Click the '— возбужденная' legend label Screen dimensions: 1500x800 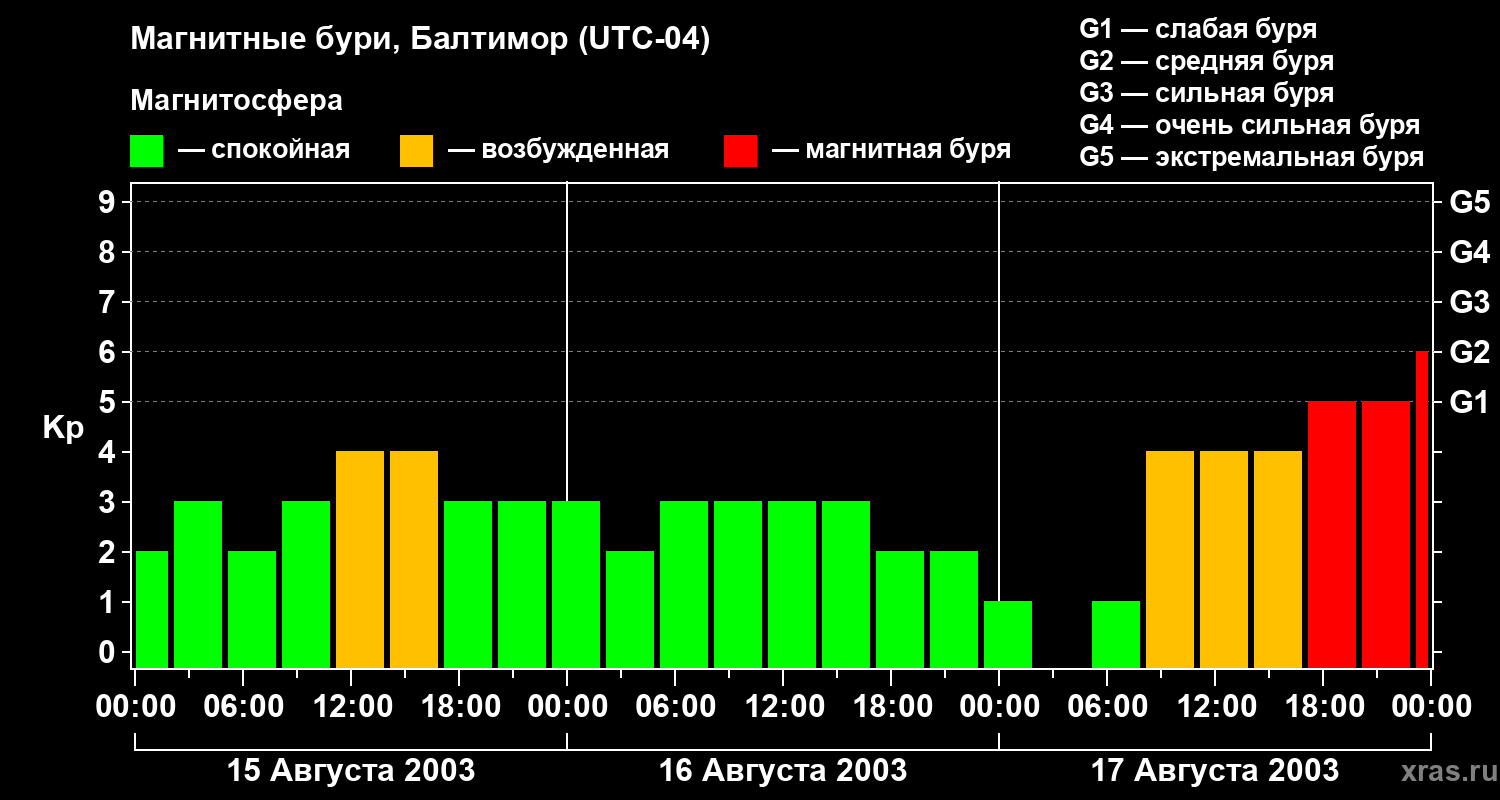coord(559,150)
